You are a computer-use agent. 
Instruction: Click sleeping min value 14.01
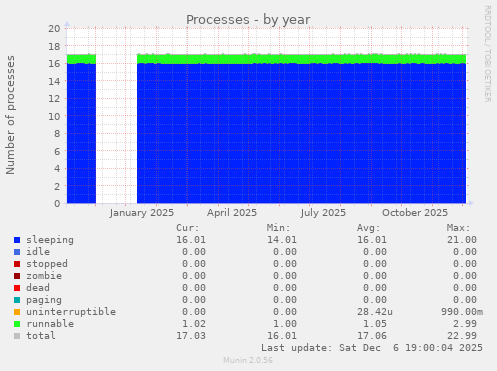tap(282, 240)
